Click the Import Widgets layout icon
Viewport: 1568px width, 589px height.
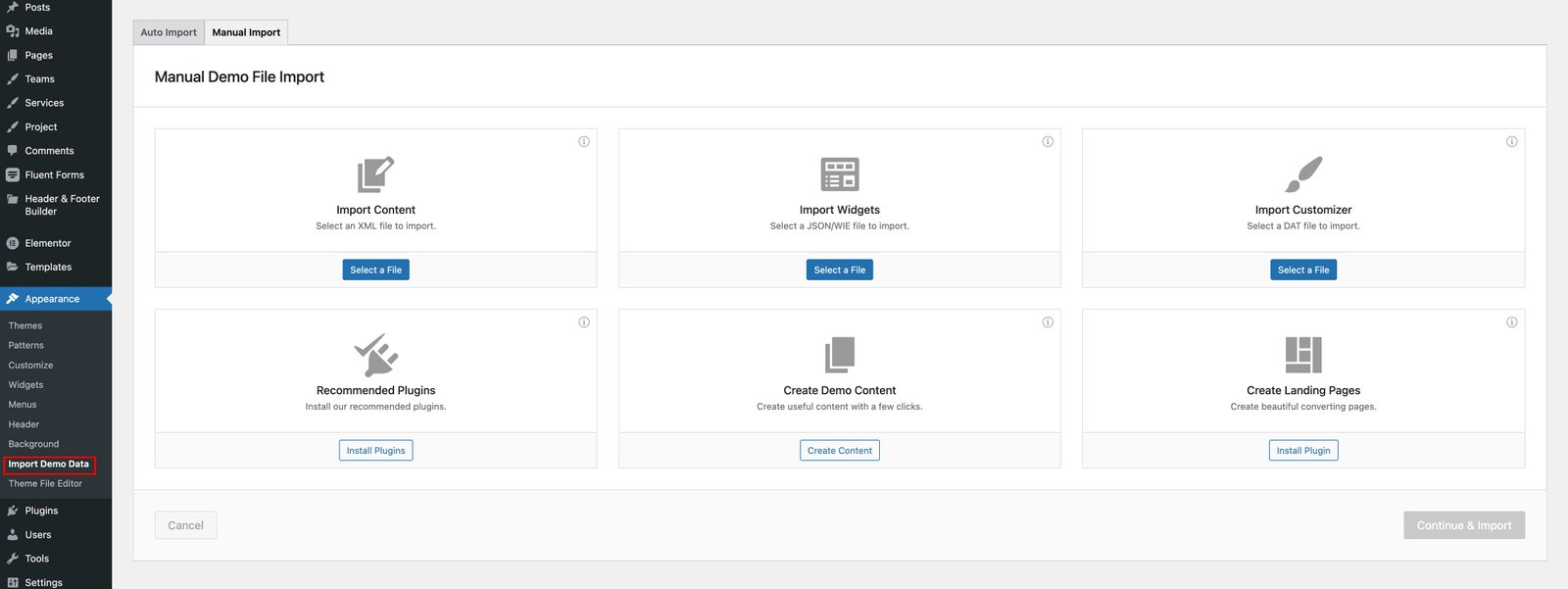(x=840, y=174)
